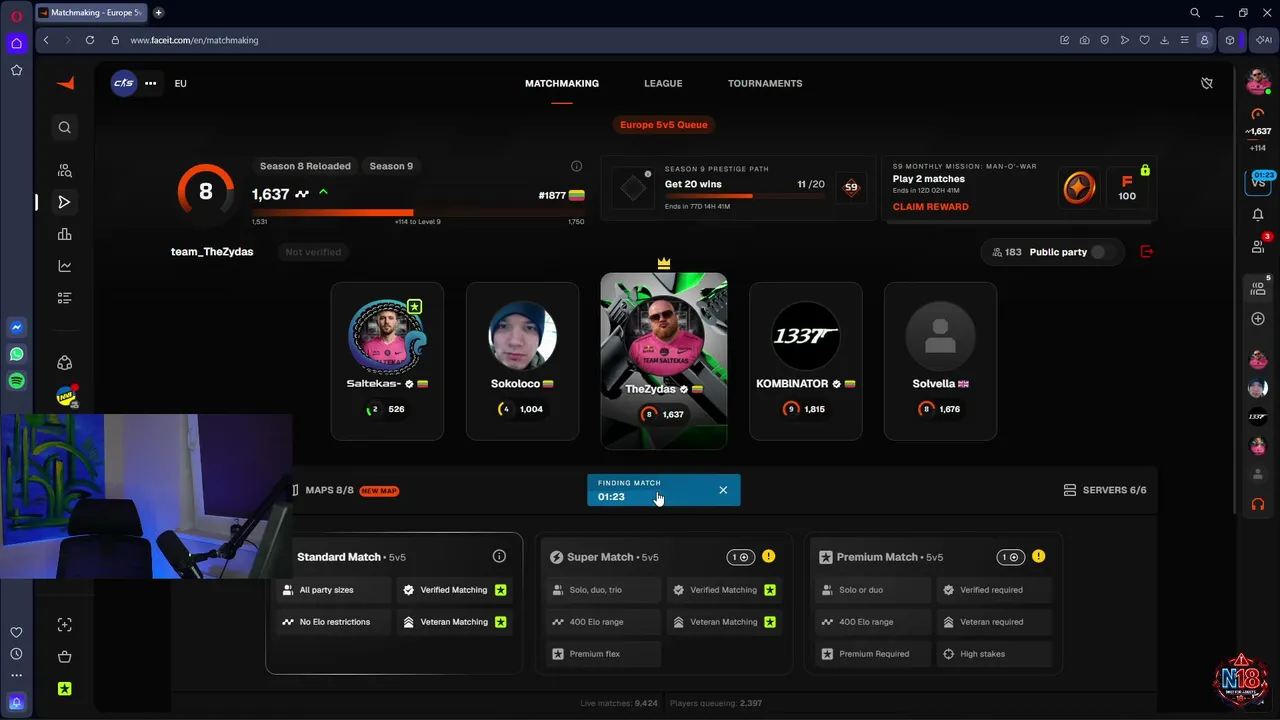Screen dimensions: 1280x720
Task: Open Sokoloco player card
Action: pyautogui.click(x=522, y=361)
